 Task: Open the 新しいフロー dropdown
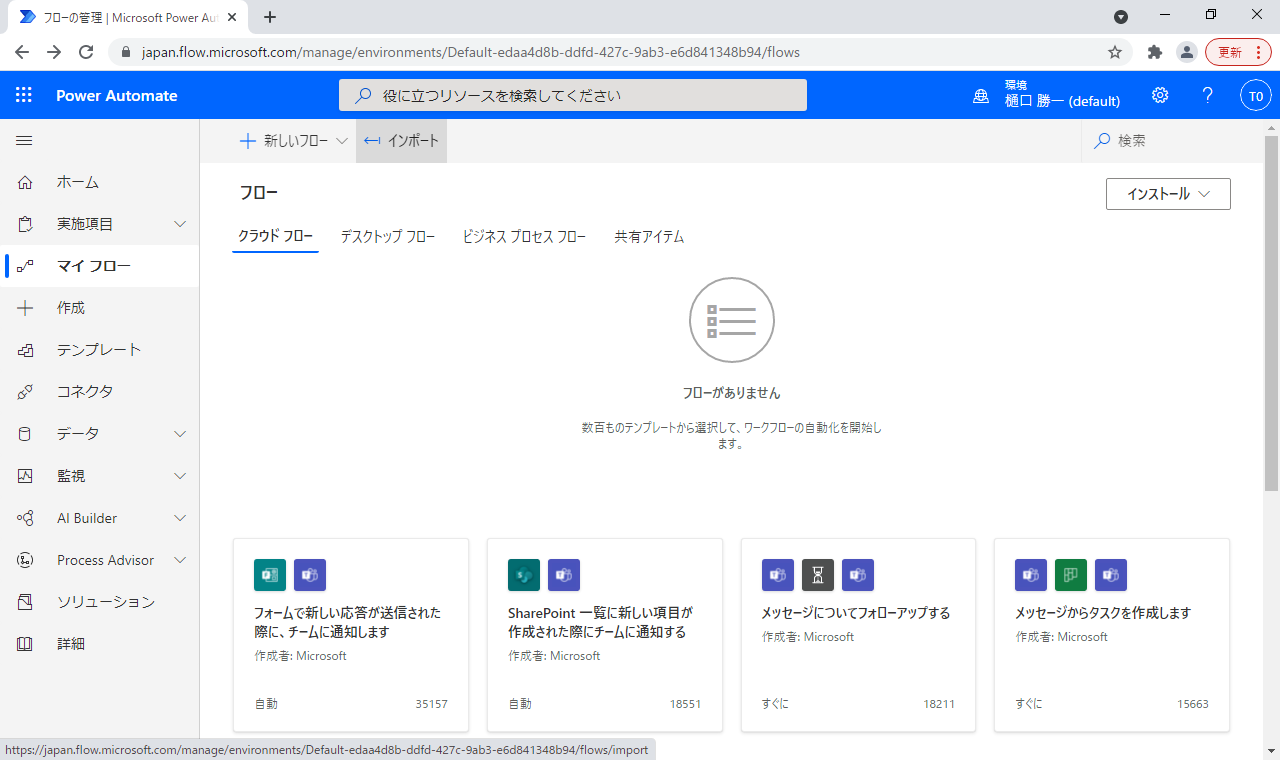click(293, 141)
